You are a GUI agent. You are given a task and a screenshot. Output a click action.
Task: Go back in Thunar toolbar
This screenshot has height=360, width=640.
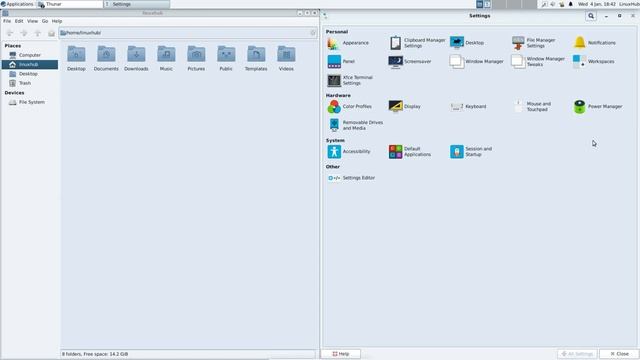click(x=10, y=33)
